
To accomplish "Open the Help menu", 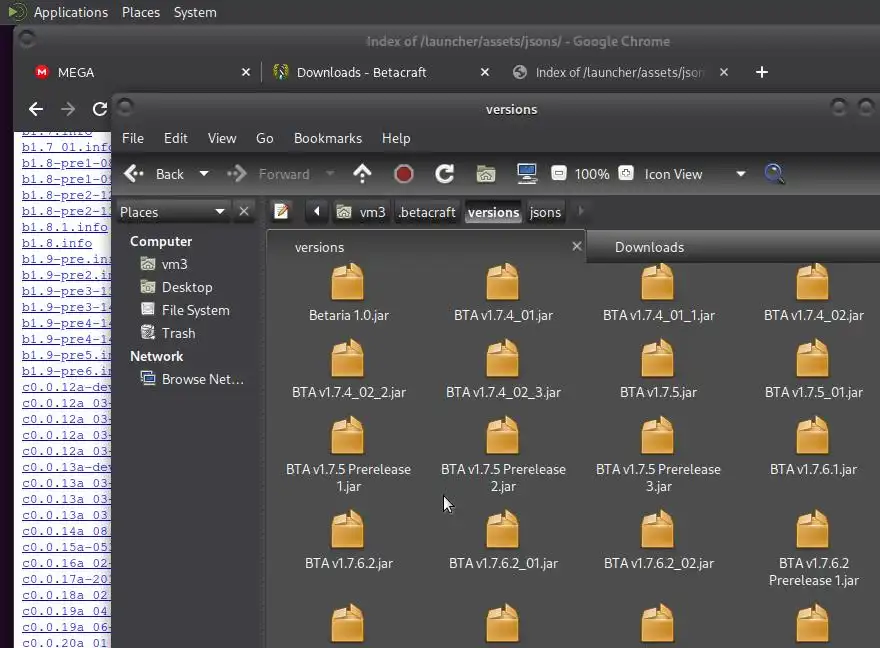I will coord(396,139).
